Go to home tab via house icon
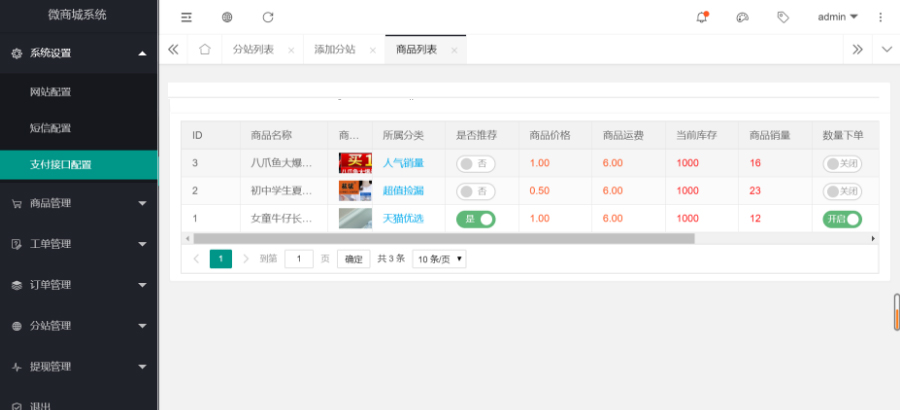Image resolution: width=900 pixels, height=410 pixels. 204,49
